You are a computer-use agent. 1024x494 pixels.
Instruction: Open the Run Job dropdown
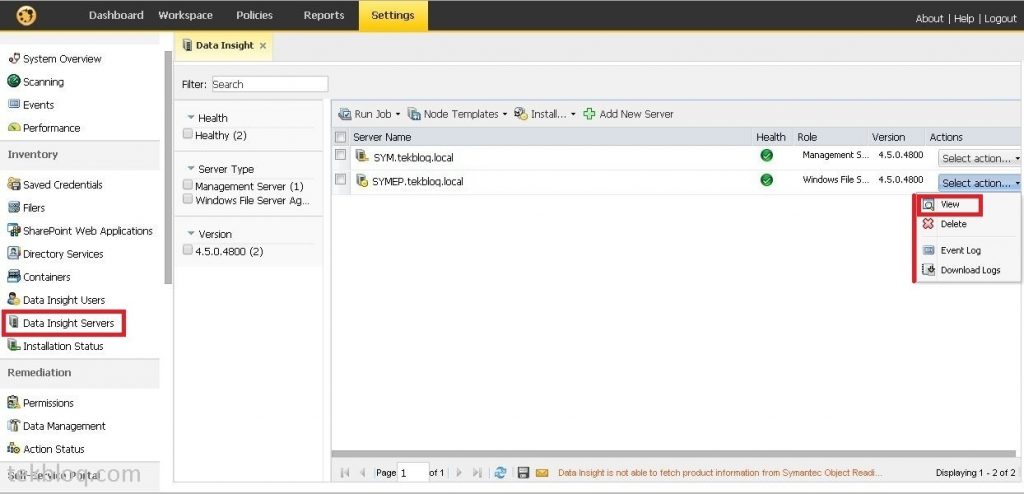click(369, 114)
